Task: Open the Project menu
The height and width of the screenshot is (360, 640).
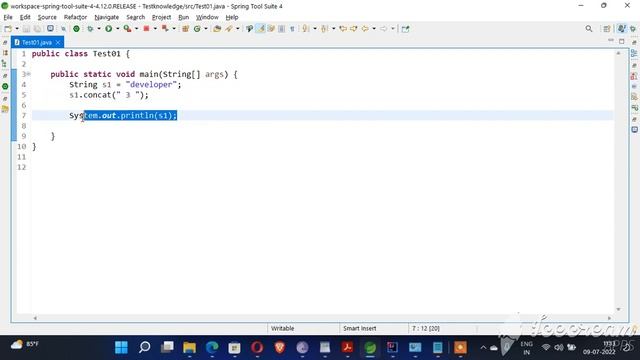Action: pos(161,17)
